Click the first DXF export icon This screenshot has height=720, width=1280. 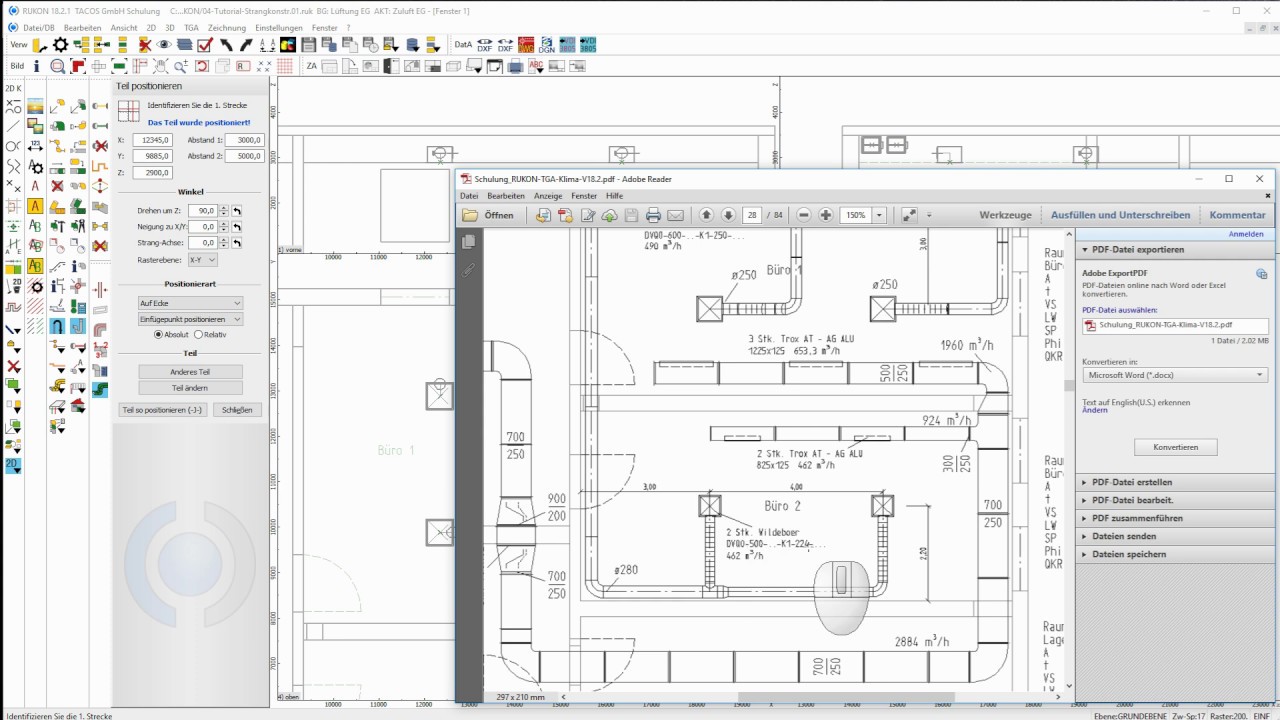coord(485,45)
